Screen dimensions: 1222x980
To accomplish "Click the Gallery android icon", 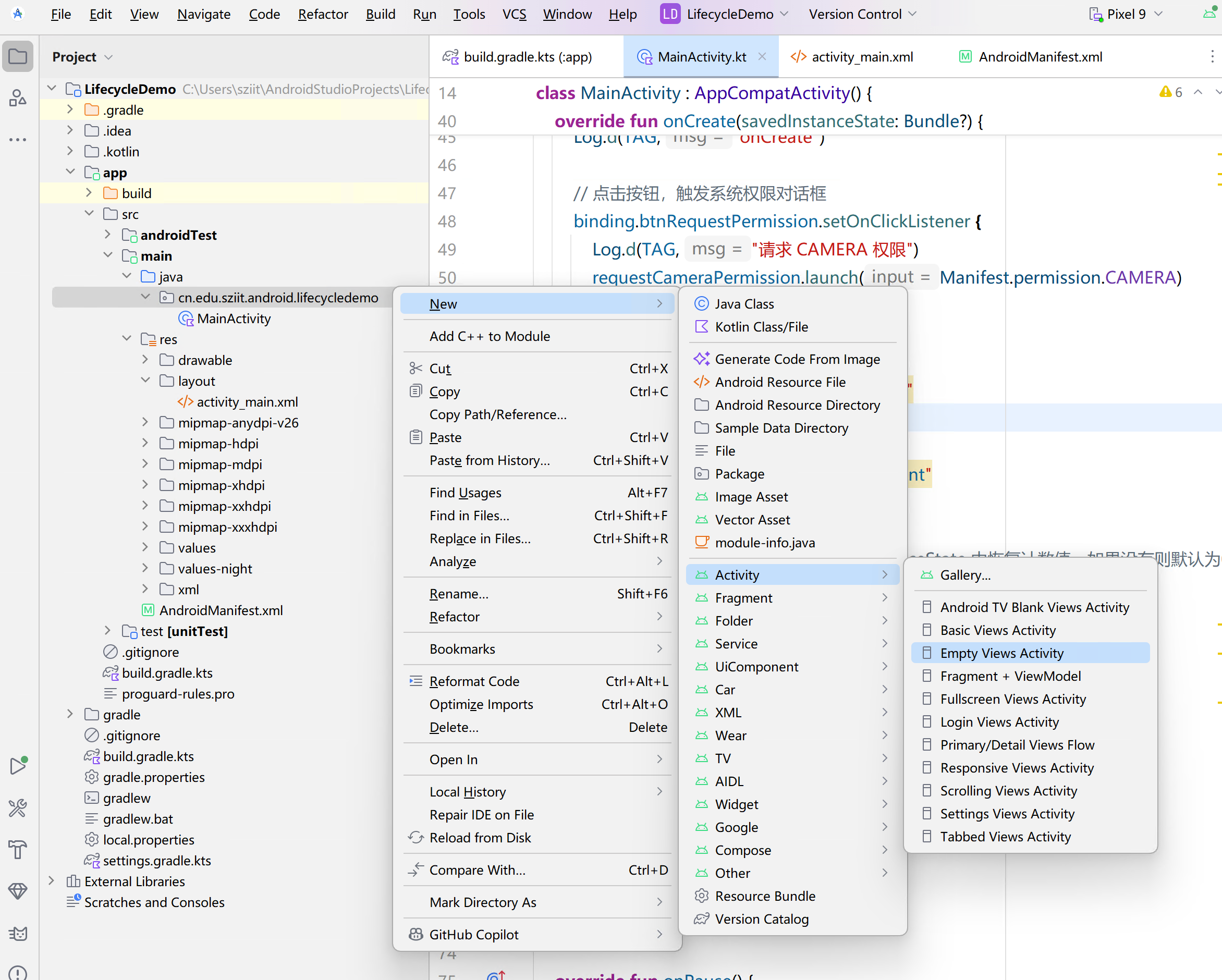I will pos(927,575).
